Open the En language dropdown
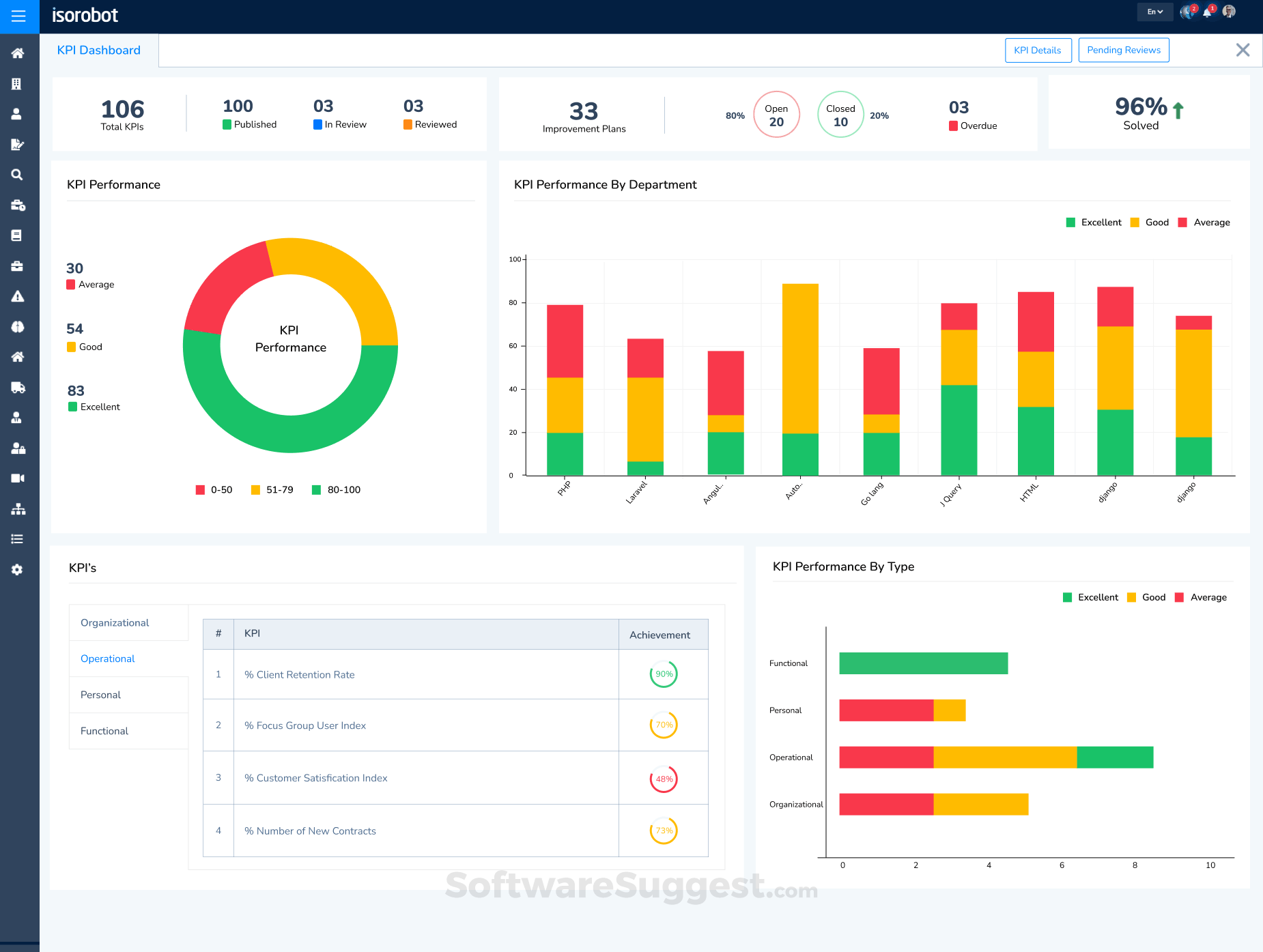This screenshot has width=1263, height=952. pos(1154,12)
